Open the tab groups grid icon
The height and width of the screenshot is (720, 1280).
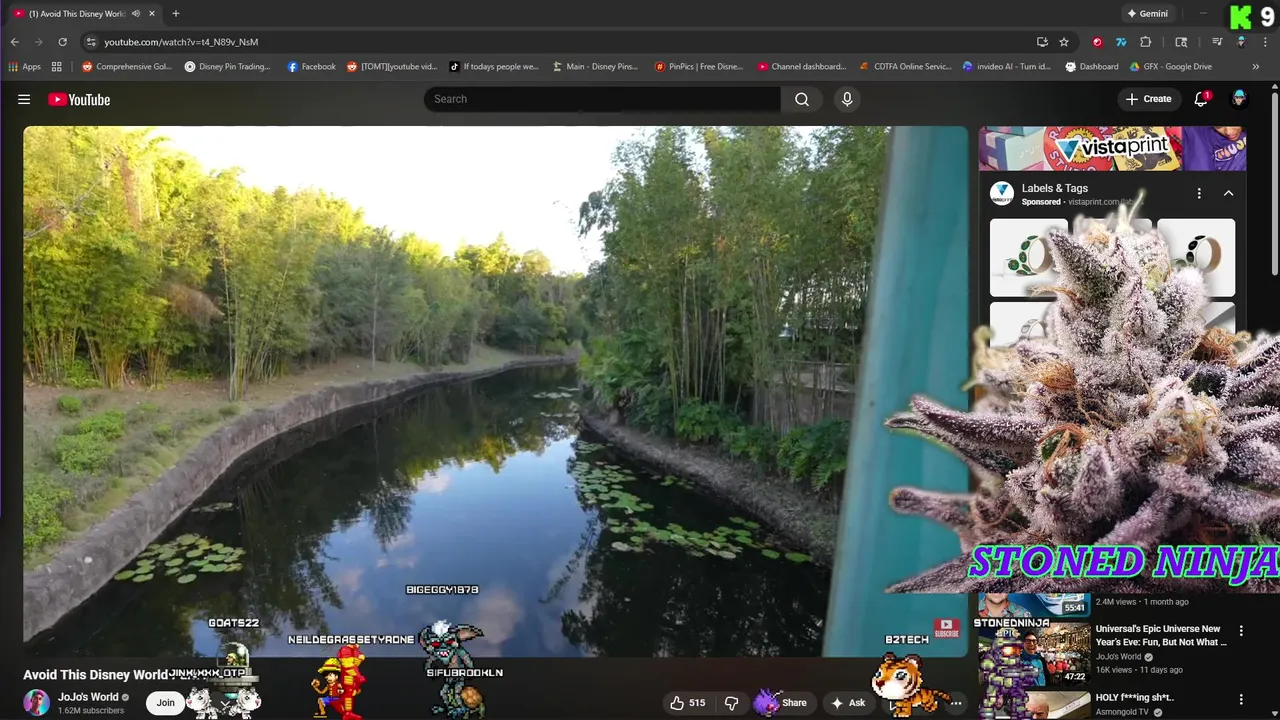tap(57, 67)
